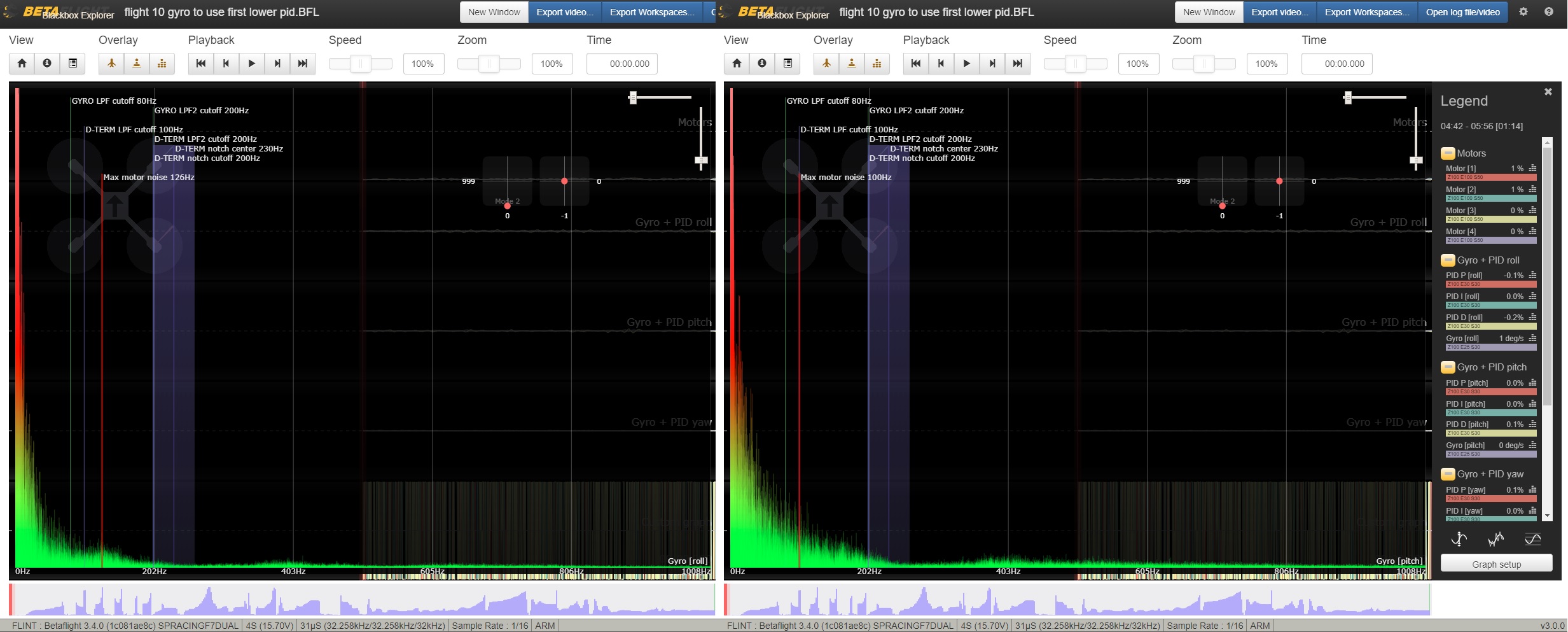This screenshot has width=1568, height=632.
Task: Click the vertical arrows axis icon under legend
Action: [x=1459, y=540]
